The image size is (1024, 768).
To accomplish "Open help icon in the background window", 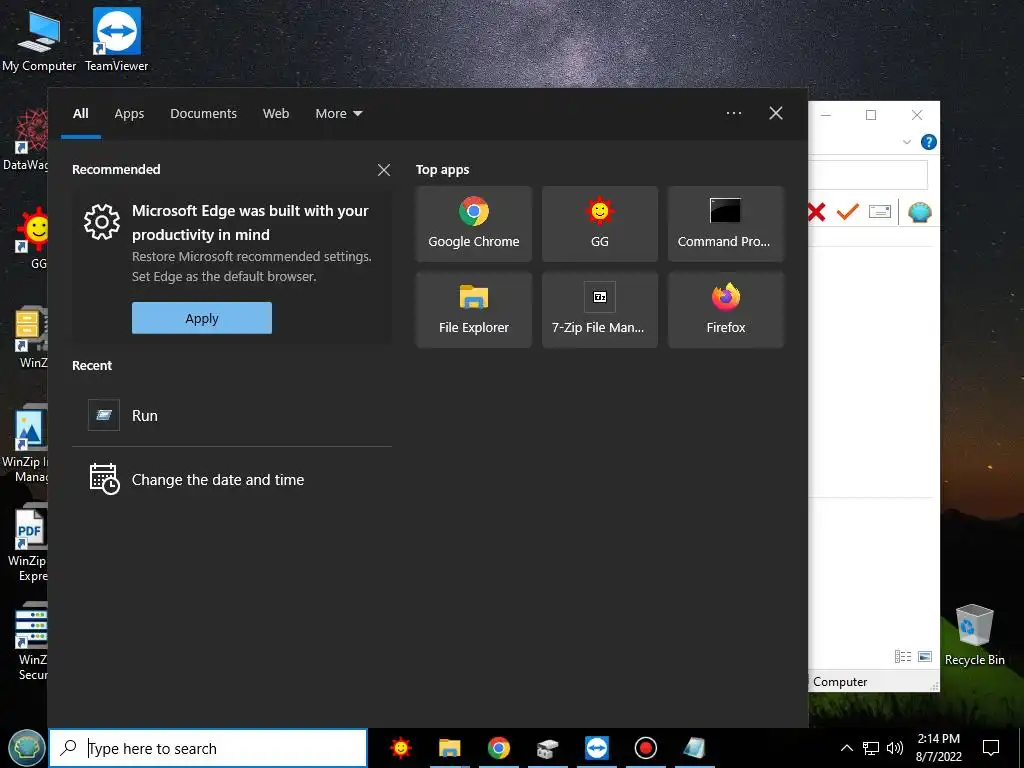I will (x=928, y=142).
